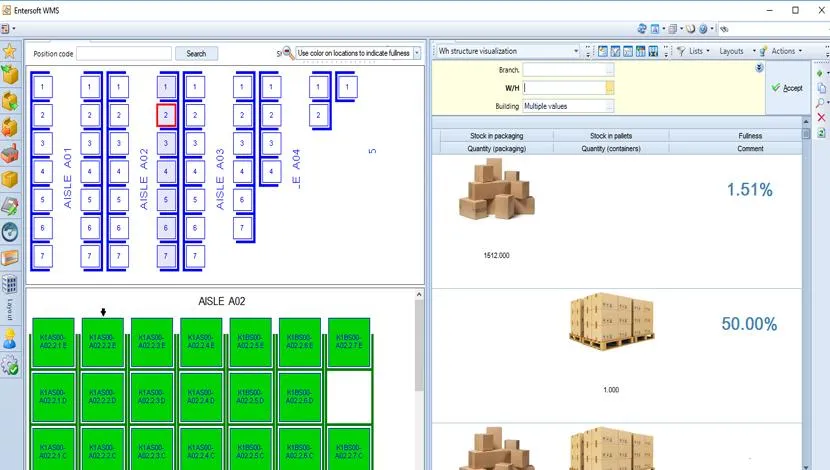
Task: Open the Actions dropdown menu
Action: coord(786,51)
